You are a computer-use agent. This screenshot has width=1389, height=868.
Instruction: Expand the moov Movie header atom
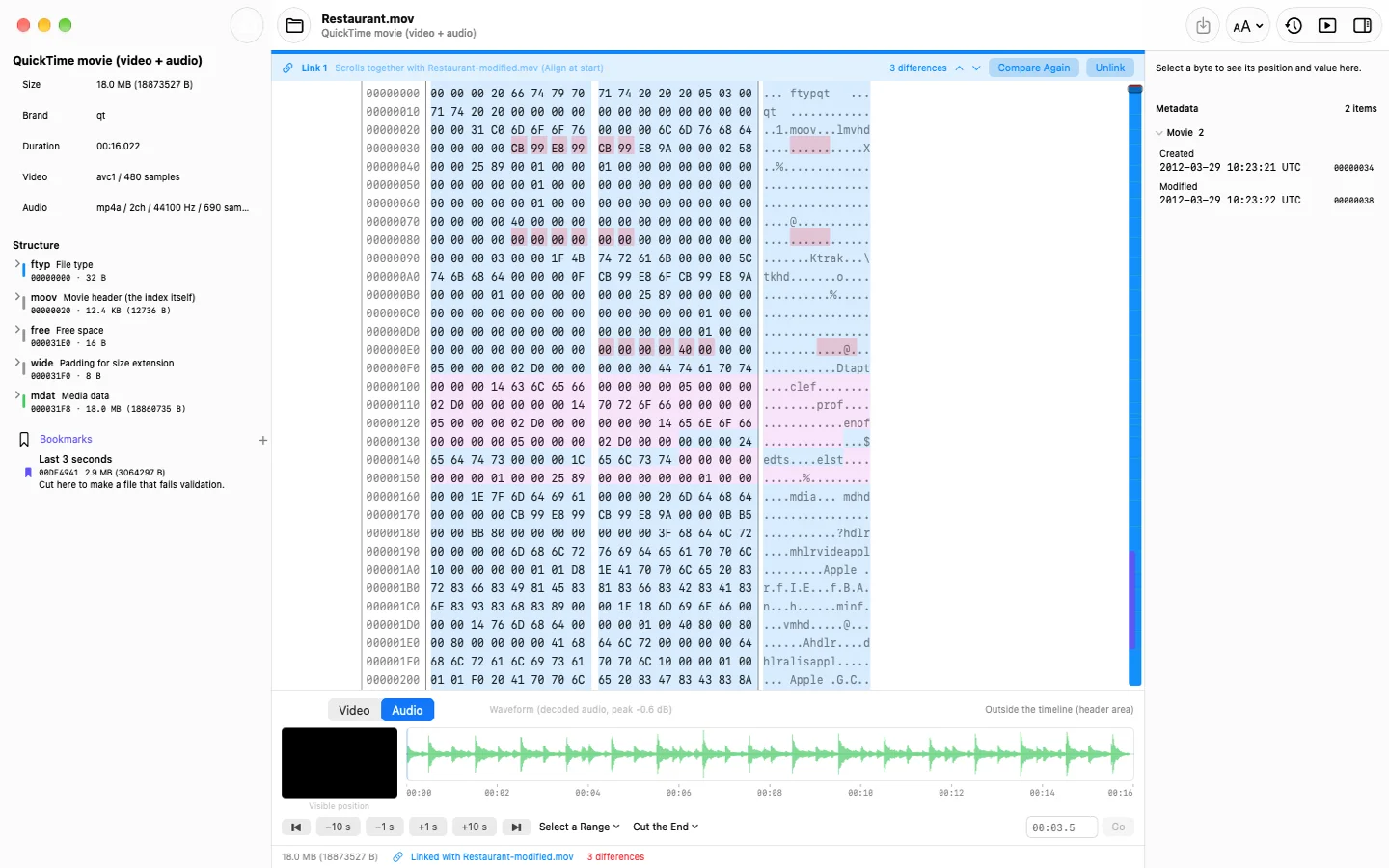(x=17, y=296)
